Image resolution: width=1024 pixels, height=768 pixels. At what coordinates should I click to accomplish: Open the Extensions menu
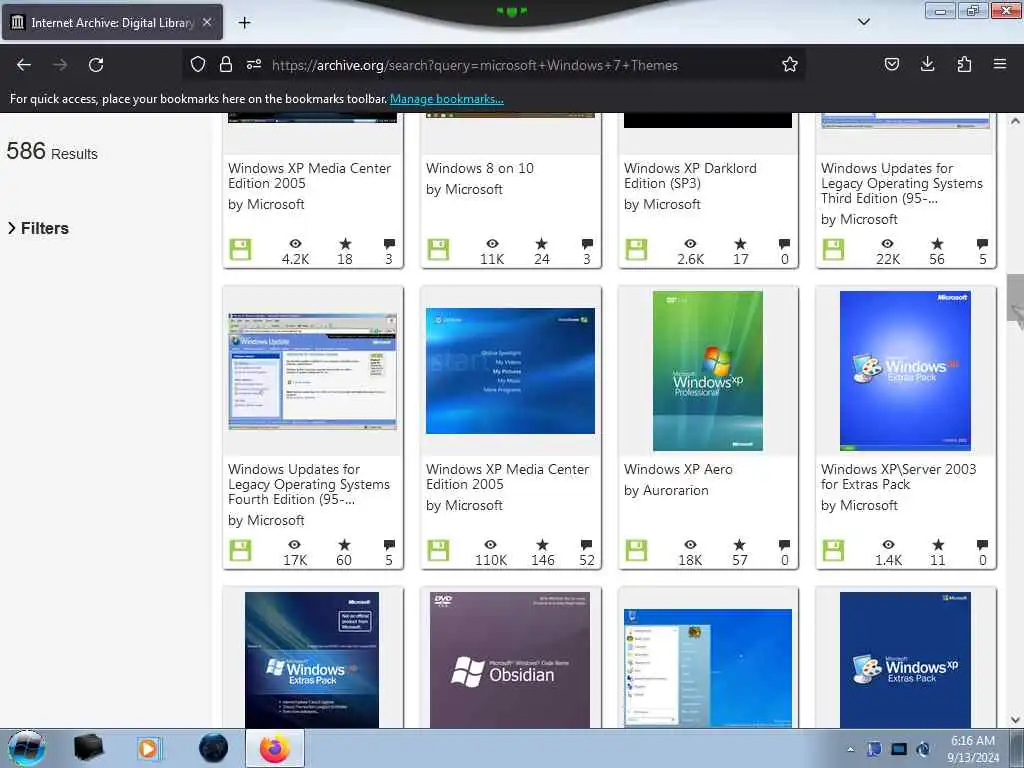point(964,64)
